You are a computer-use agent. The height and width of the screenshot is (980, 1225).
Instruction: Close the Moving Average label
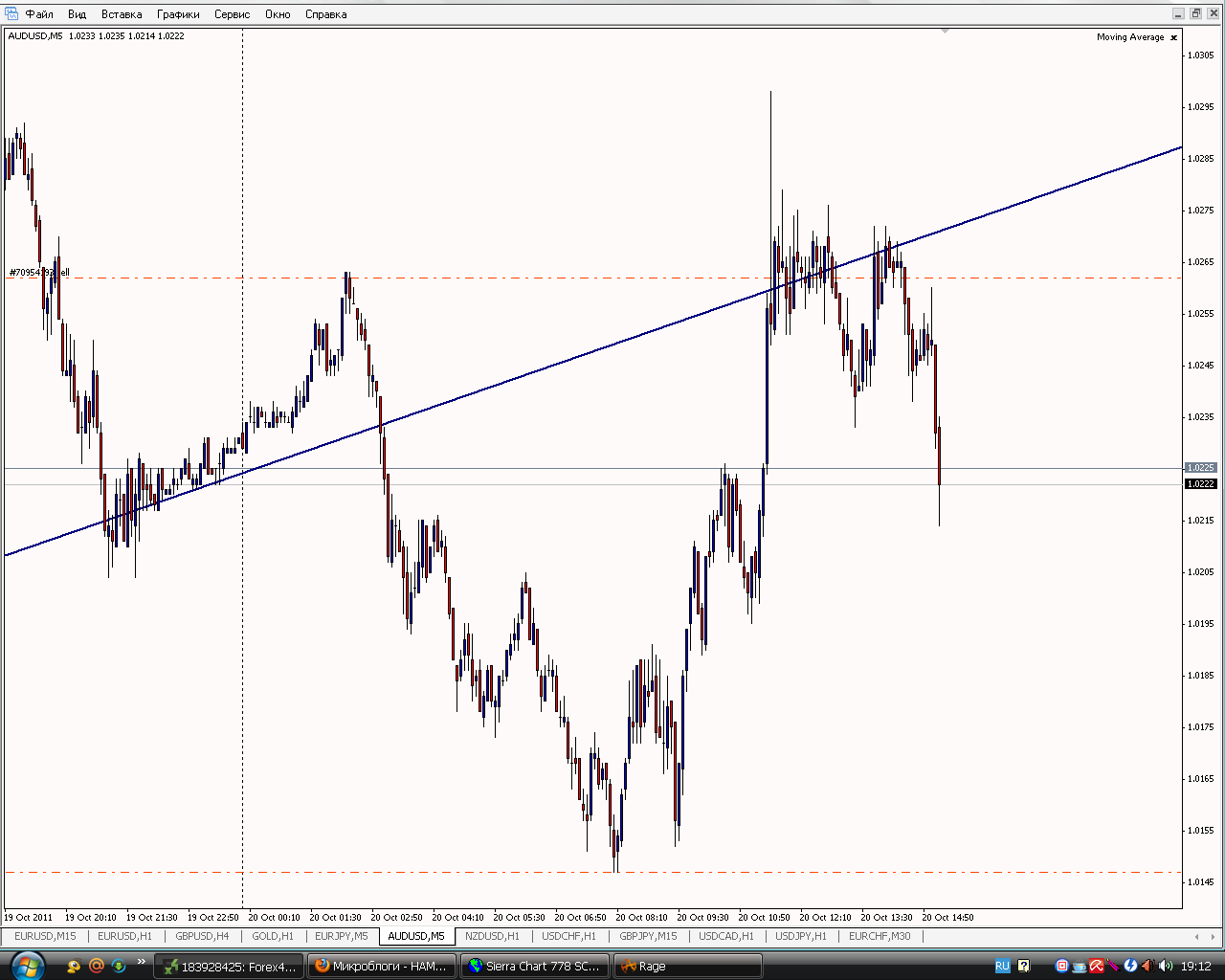pyautogui.click(x=1174, y=37)
